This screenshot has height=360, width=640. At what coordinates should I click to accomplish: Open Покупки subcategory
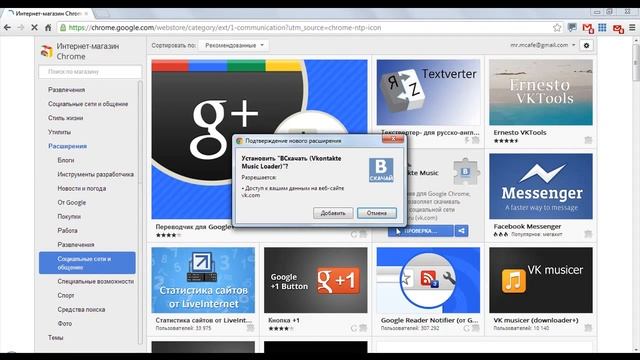click(69, 217)
